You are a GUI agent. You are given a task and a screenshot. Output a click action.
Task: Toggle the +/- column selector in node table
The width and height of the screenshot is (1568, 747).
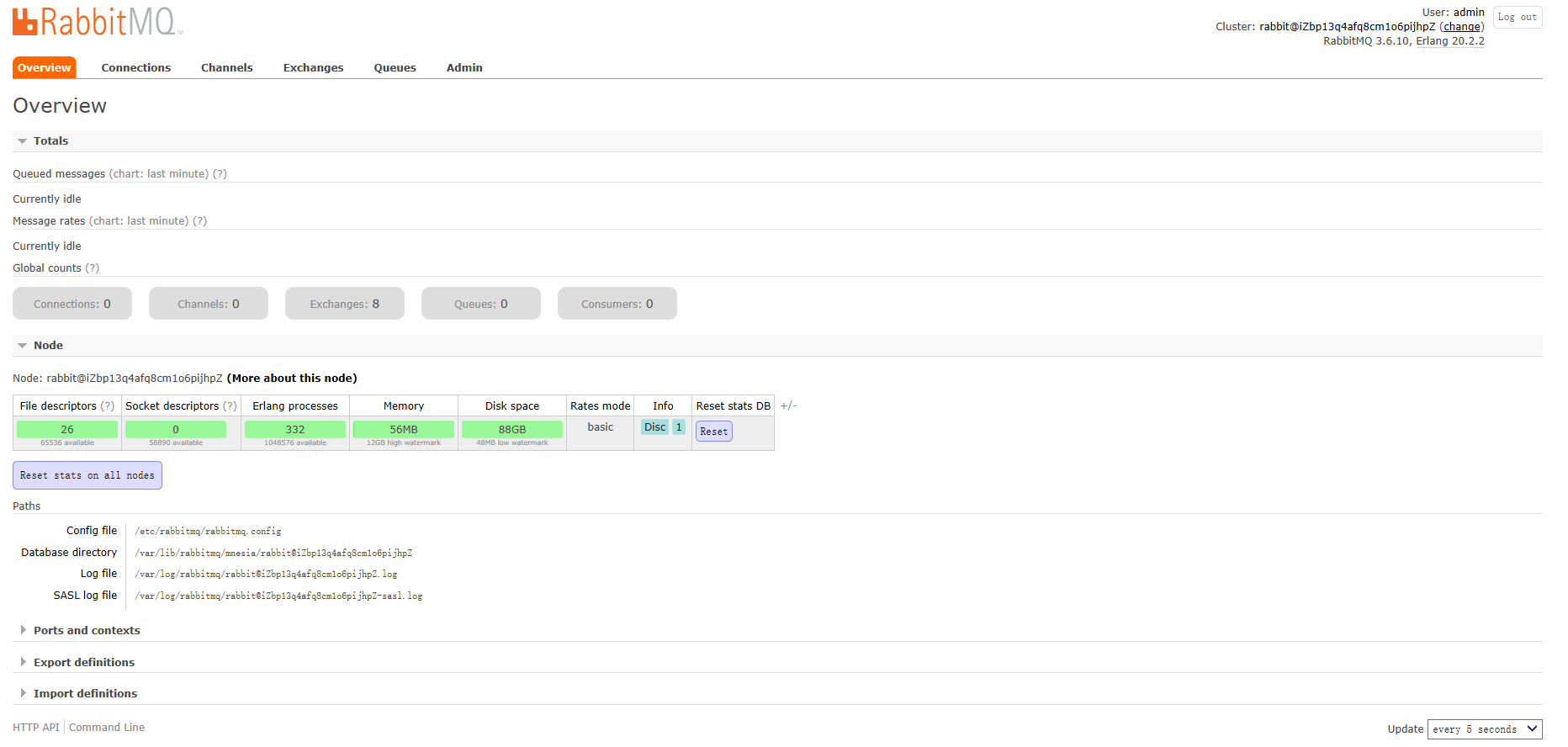[x=788, y=405]
